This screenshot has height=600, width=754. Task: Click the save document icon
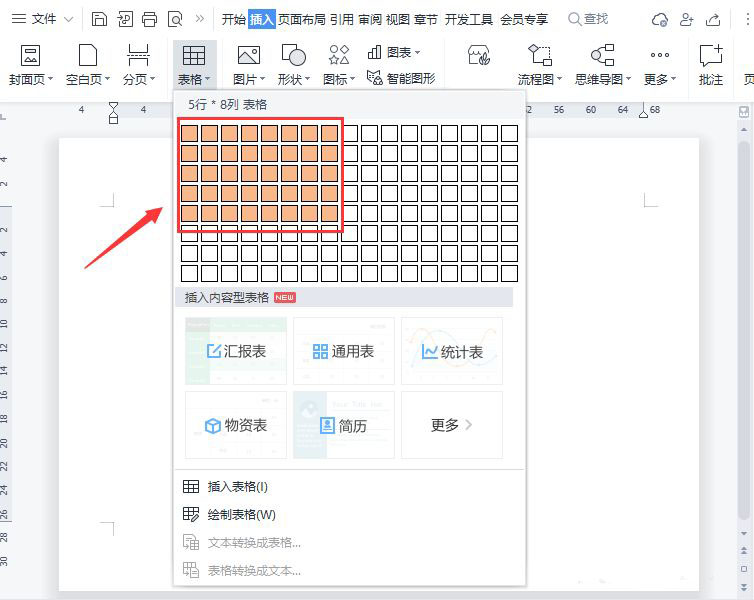coord(99,19)
